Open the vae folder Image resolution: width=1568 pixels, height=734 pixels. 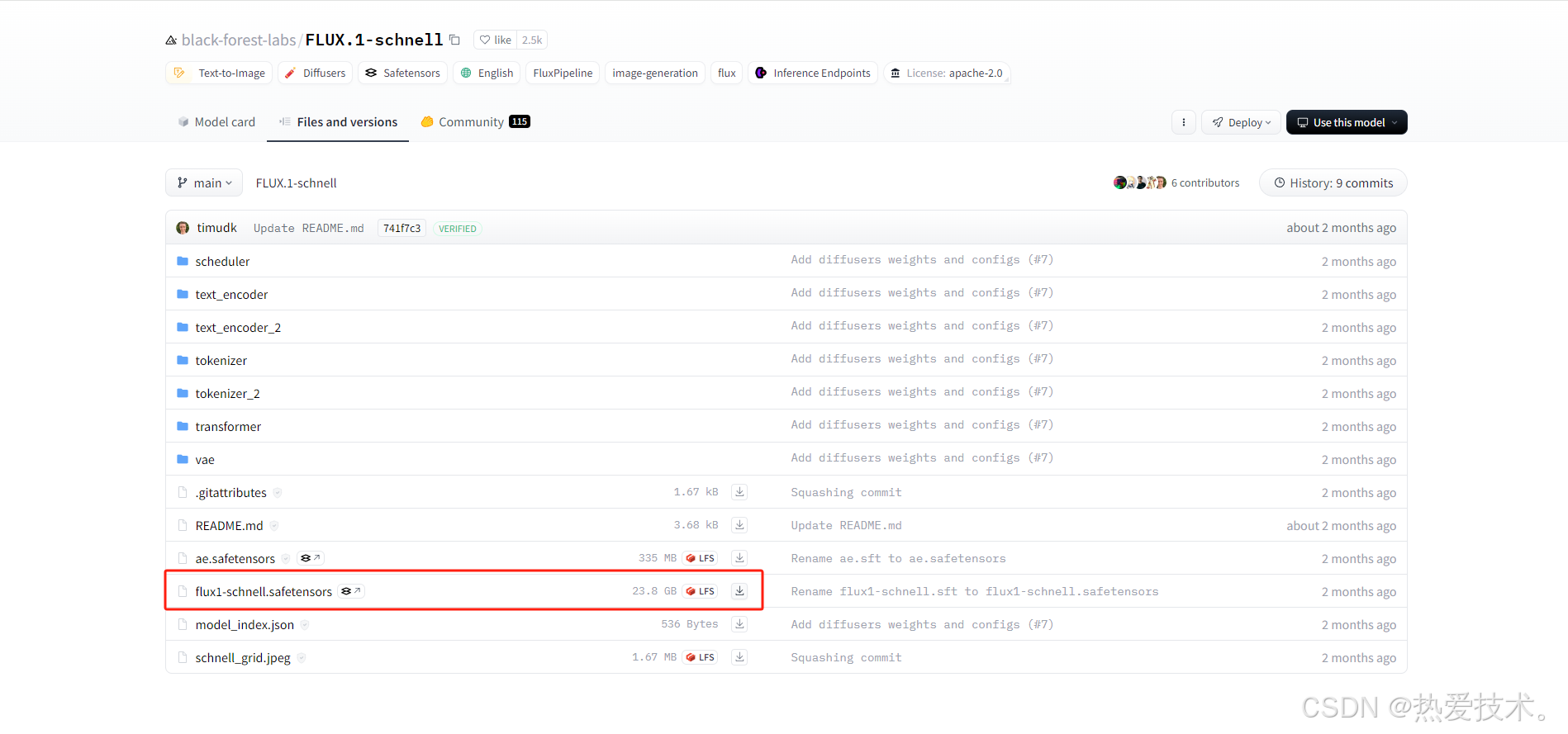point(205,459)
